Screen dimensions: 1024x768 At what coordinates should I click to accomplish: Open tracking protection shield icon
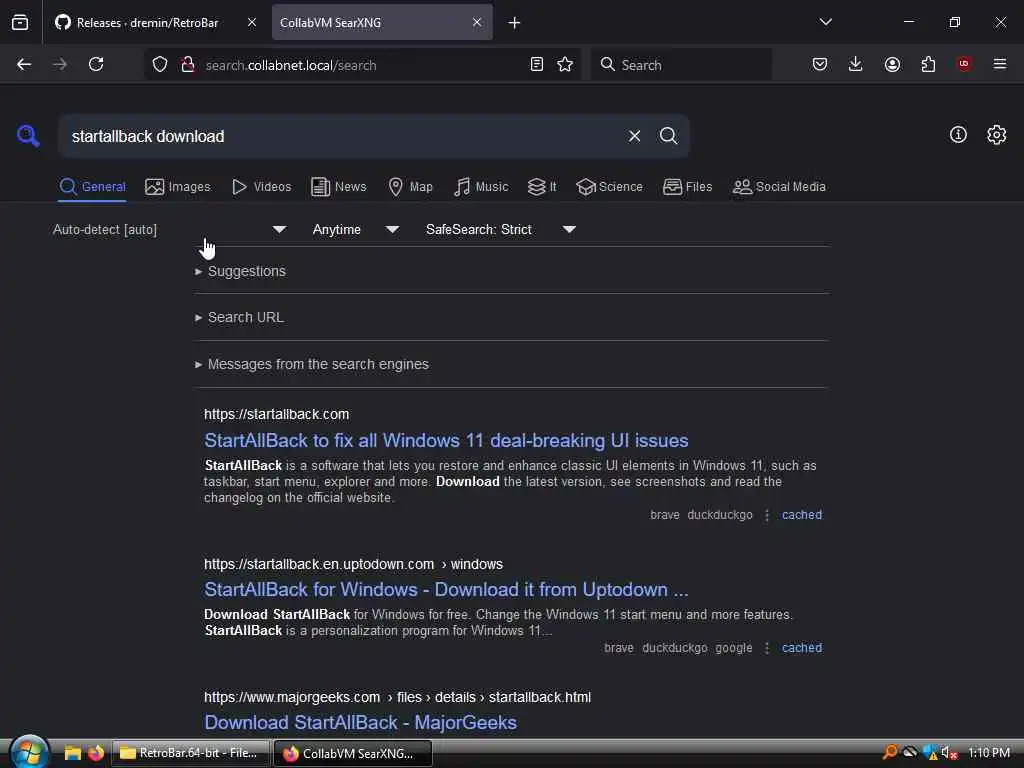coord(160,64)
